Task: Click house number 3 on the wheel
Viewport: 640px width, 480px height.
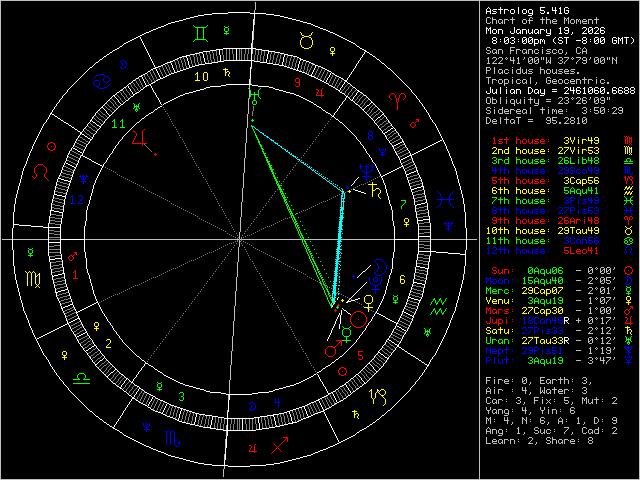Action: [x=182, y=396]
